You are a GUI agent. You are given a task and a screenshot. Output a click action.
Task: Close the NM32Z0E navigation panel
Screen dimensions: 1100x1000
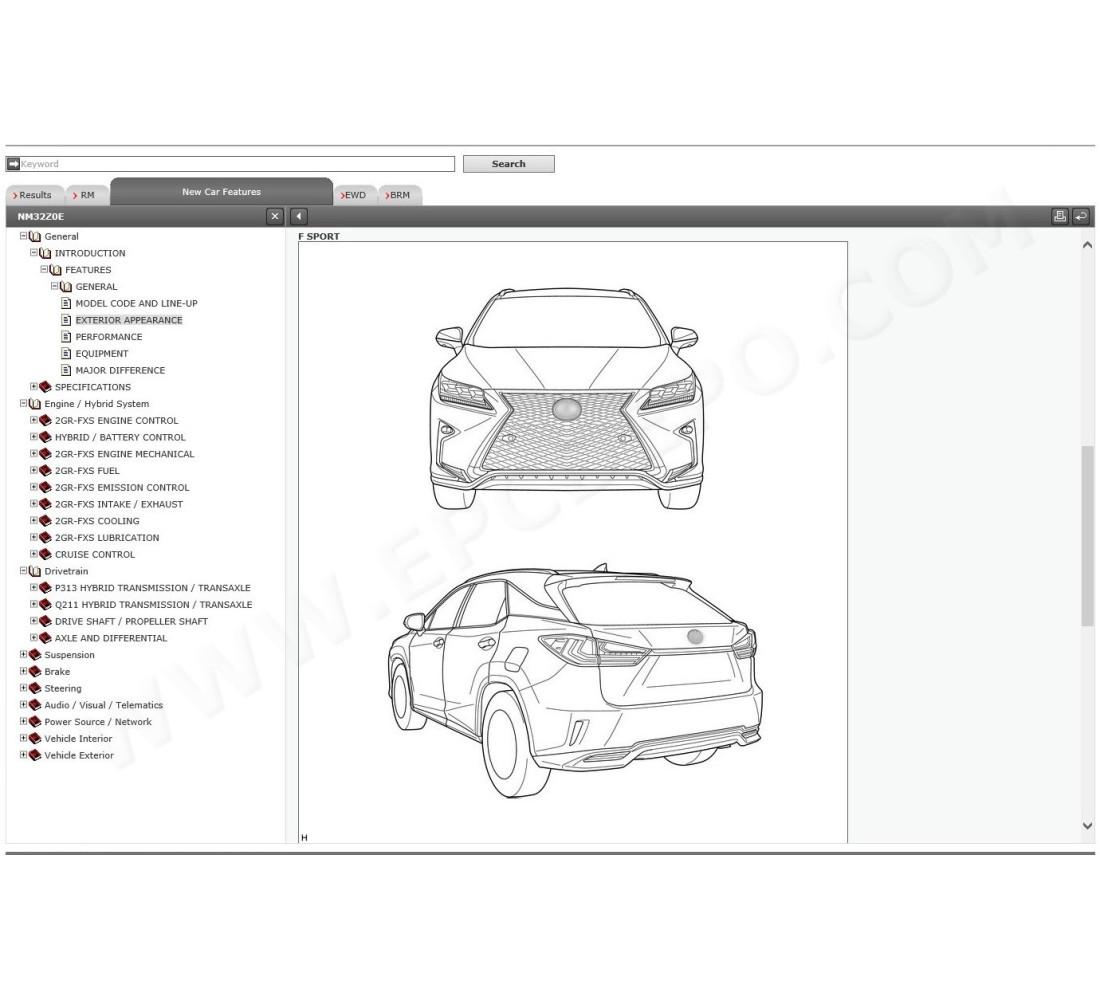click(273, 215)
